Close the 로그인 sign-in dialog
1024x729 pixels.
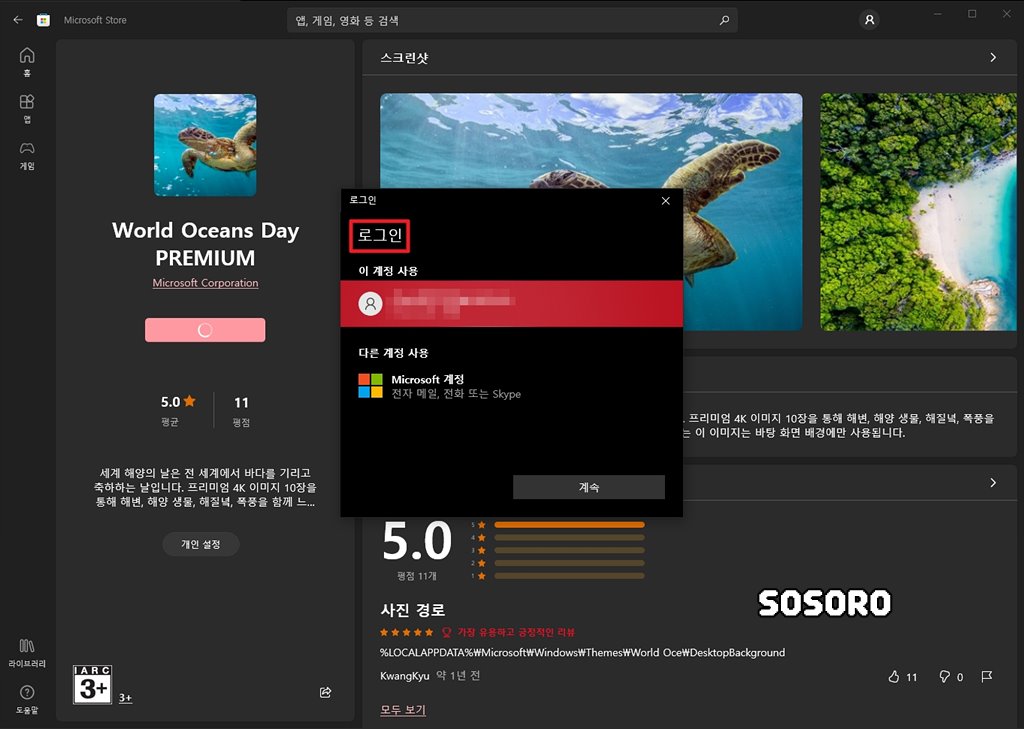[x=665, y=201]
